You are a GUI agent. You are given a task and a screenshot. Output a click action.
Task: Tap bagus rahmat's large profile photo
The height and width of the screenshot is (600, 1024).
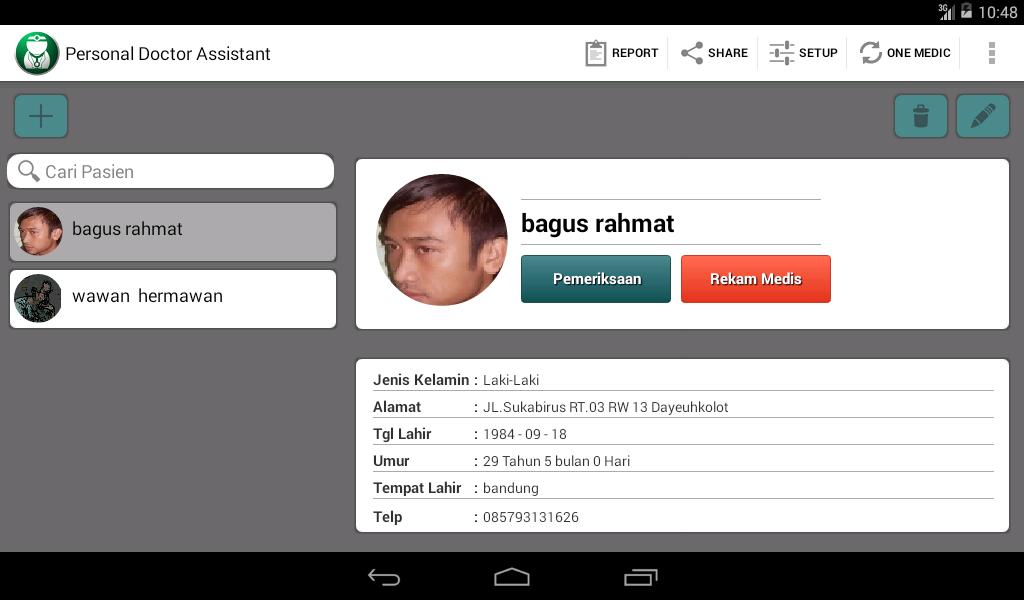[x=441, y=240]
